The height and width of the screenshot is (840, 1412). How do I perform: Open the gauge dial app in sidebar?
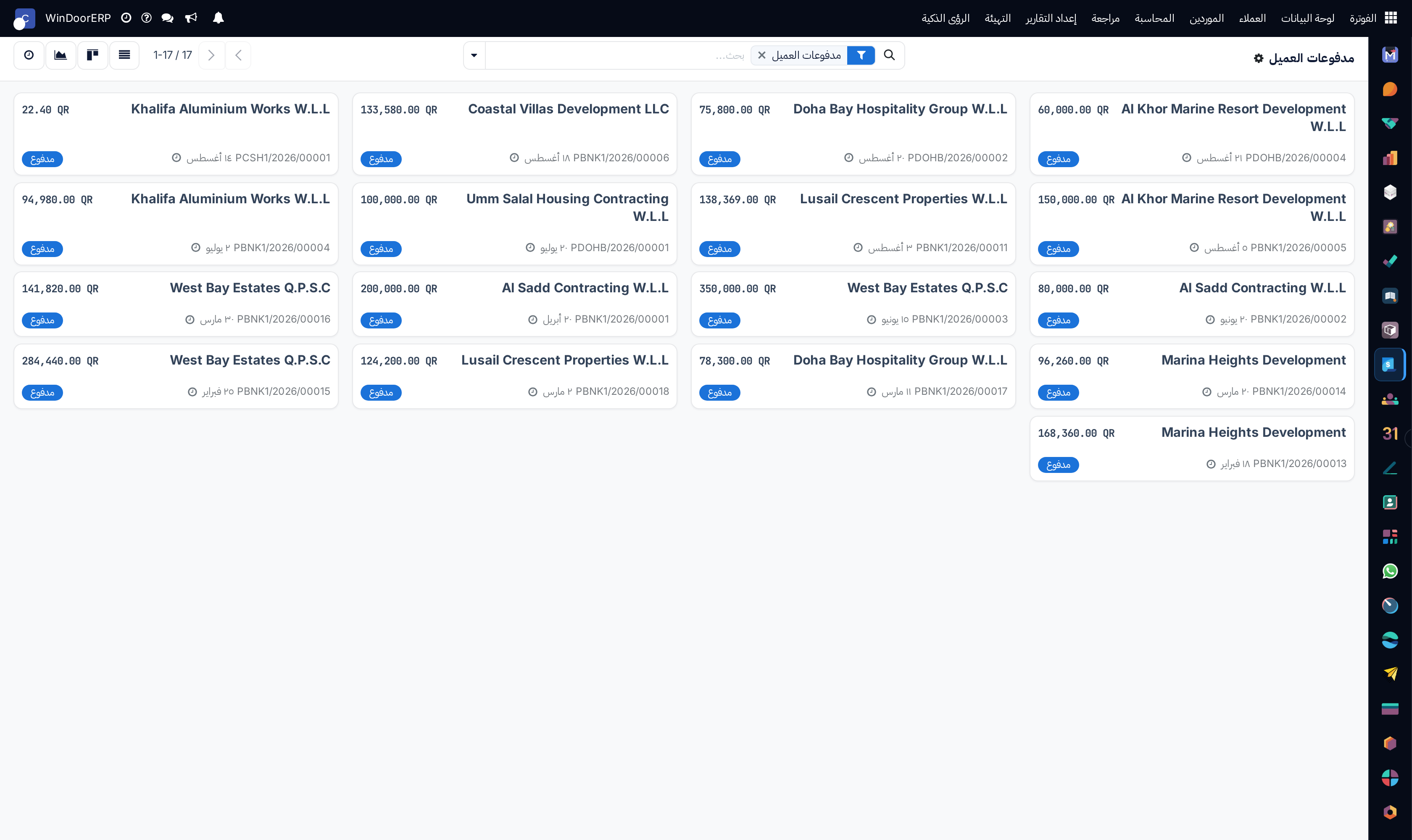(x=1389, y=606)
